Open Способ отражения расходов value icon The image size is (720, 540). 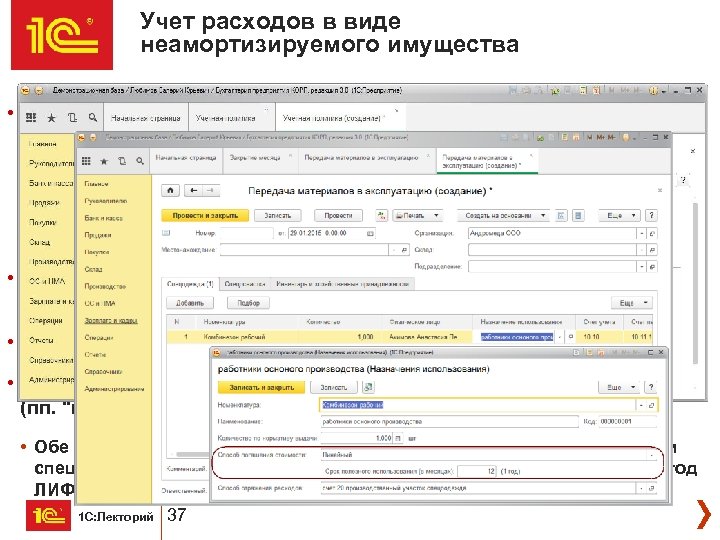pos(652,489)
